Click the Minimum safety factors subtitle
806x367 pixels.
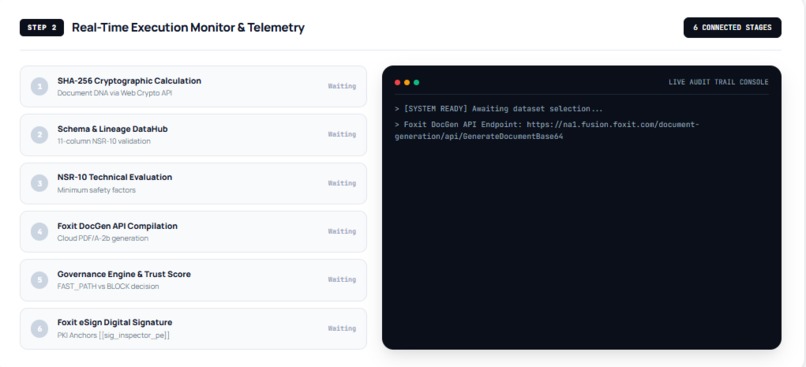coord(96,190)
